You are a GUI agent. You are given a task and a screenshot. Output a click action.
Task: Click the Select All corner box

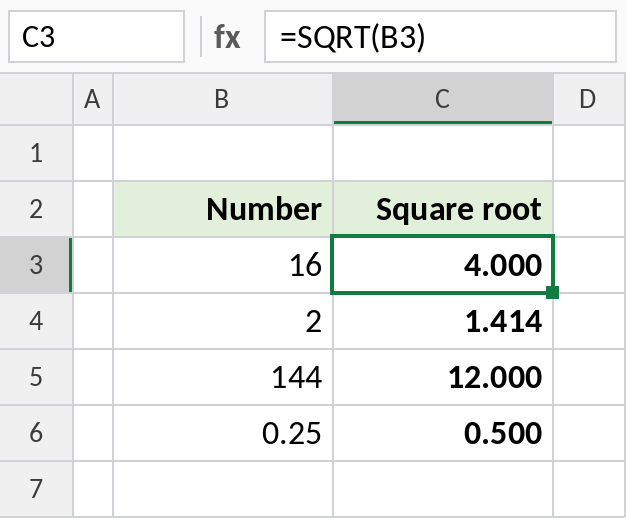36,99
